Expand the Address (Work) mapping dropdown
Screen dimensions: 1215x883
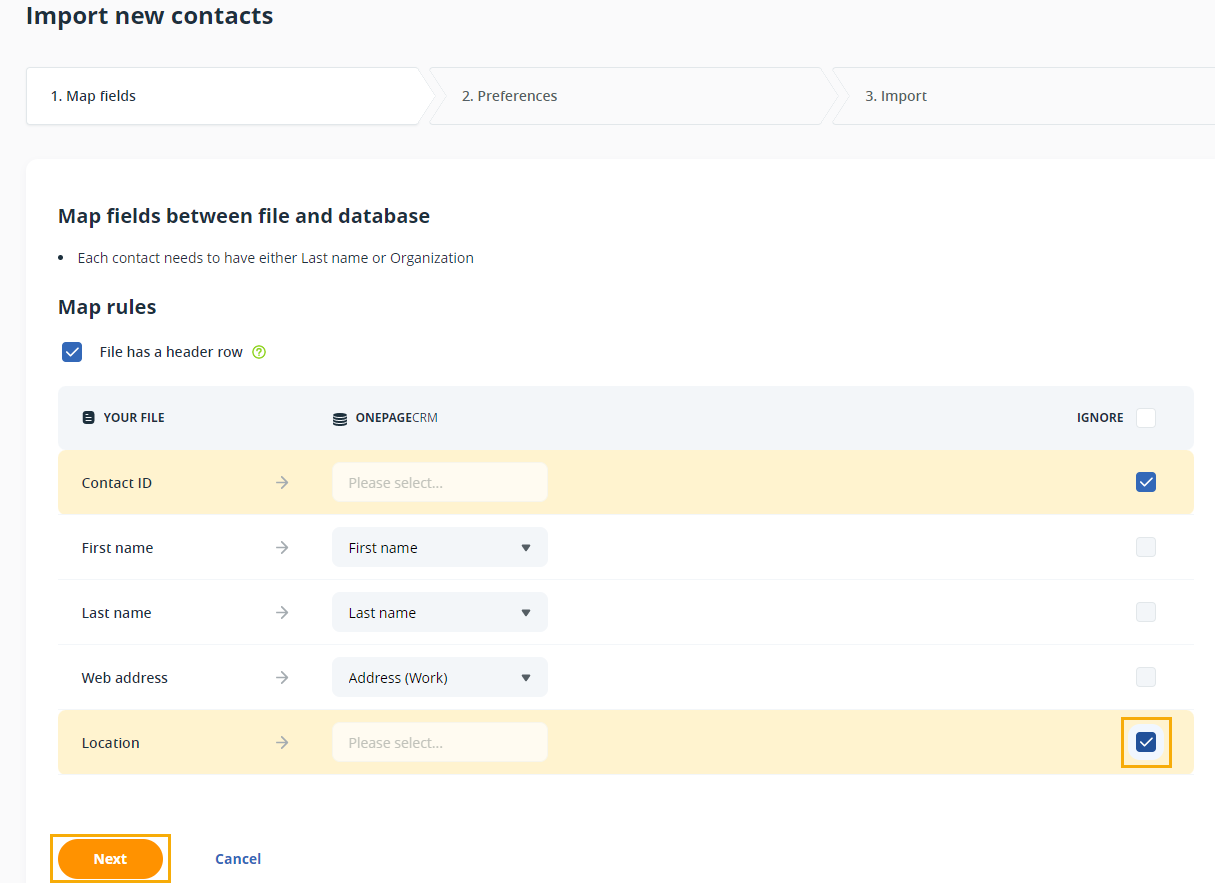point(440,678)
